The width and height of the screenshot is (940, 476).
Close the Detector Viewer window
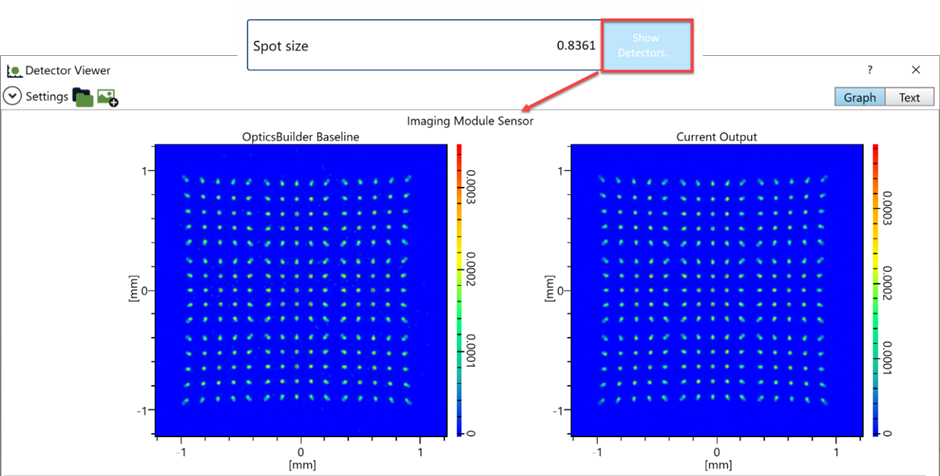pyautogui.click(x=915, y=70)
